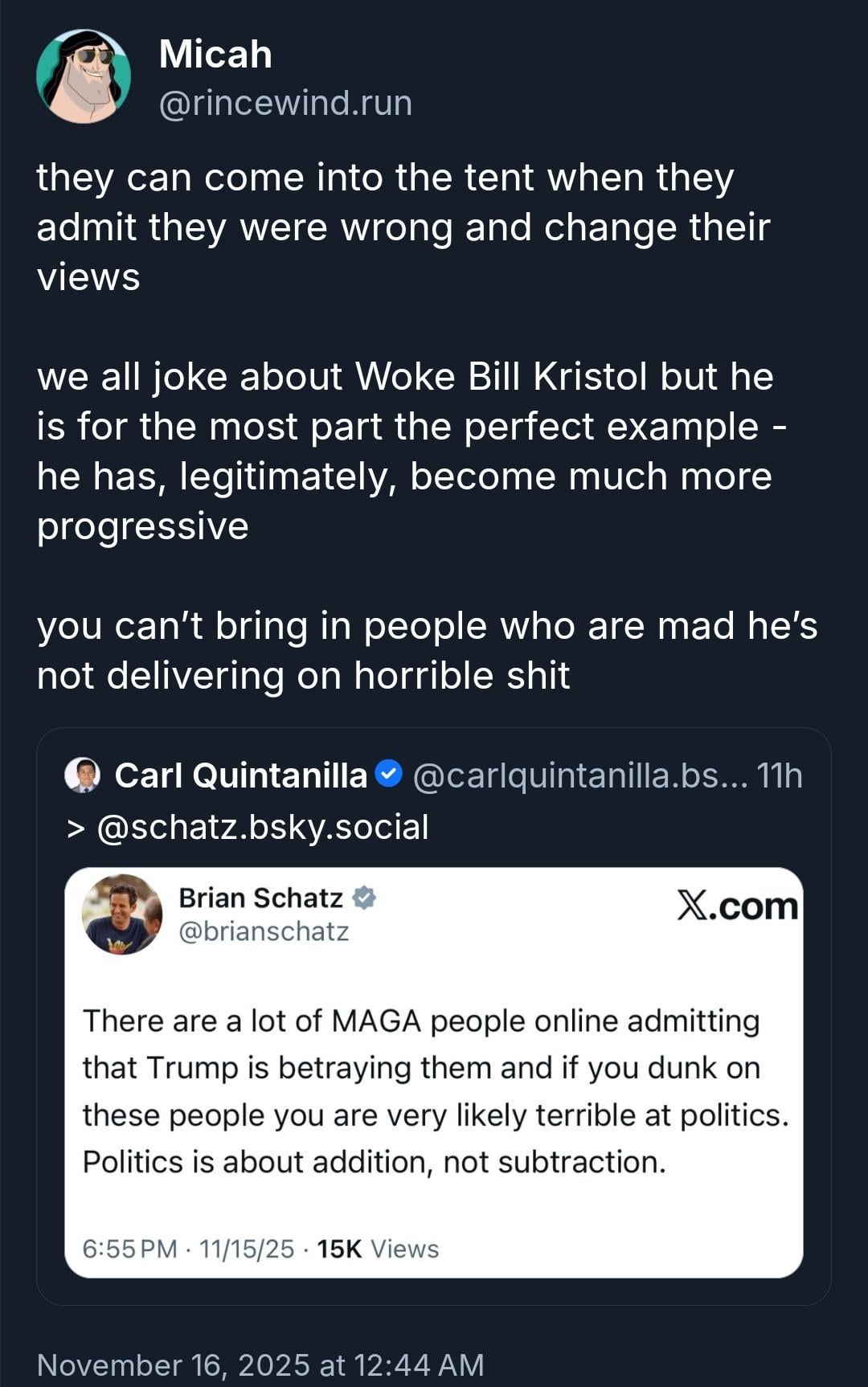The image size is (868, 1387).
Task: Open Micah's profile avatar
Action: point(84,77)
